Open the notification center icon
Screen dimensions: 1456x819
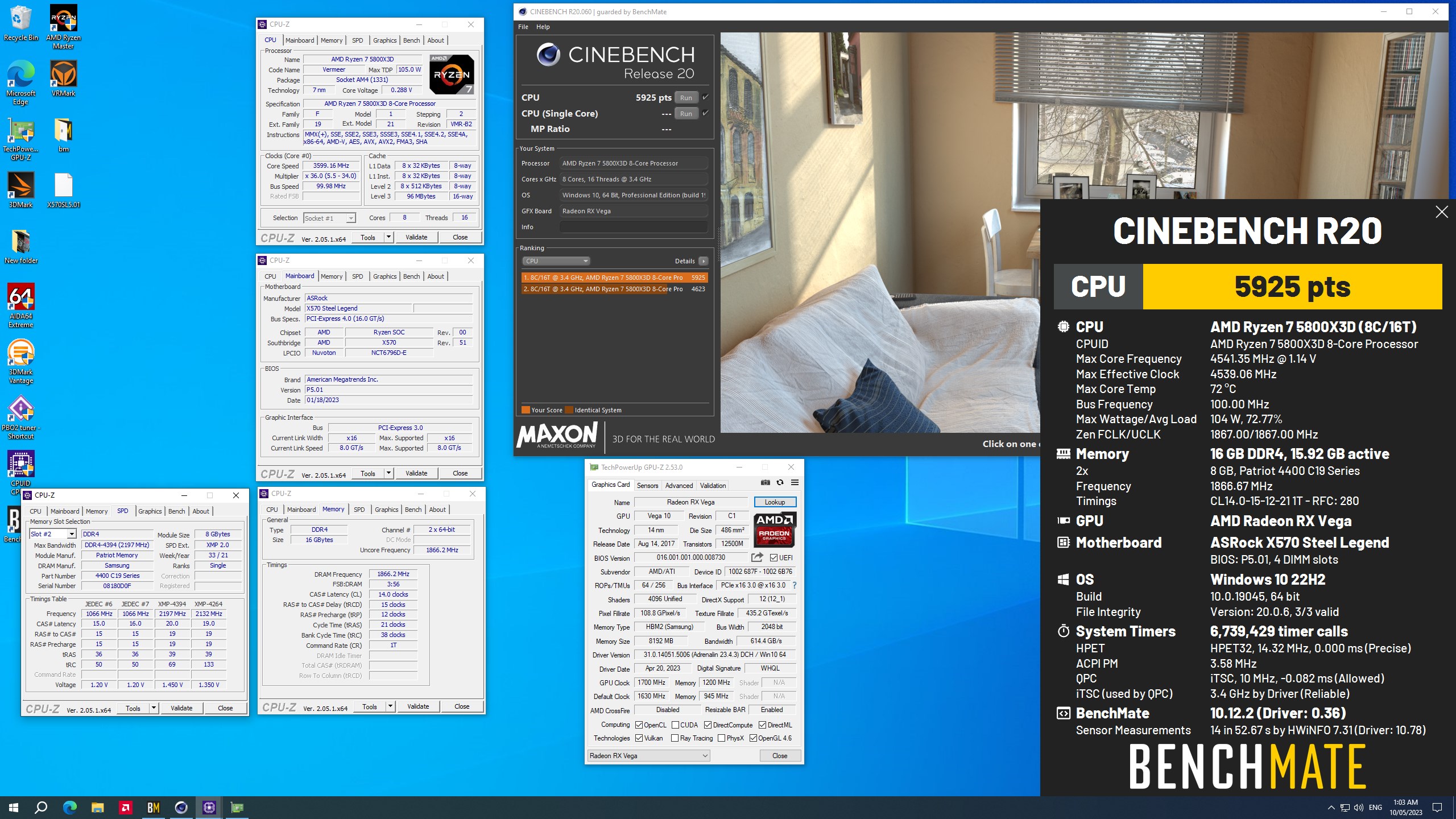[1437, 808]
